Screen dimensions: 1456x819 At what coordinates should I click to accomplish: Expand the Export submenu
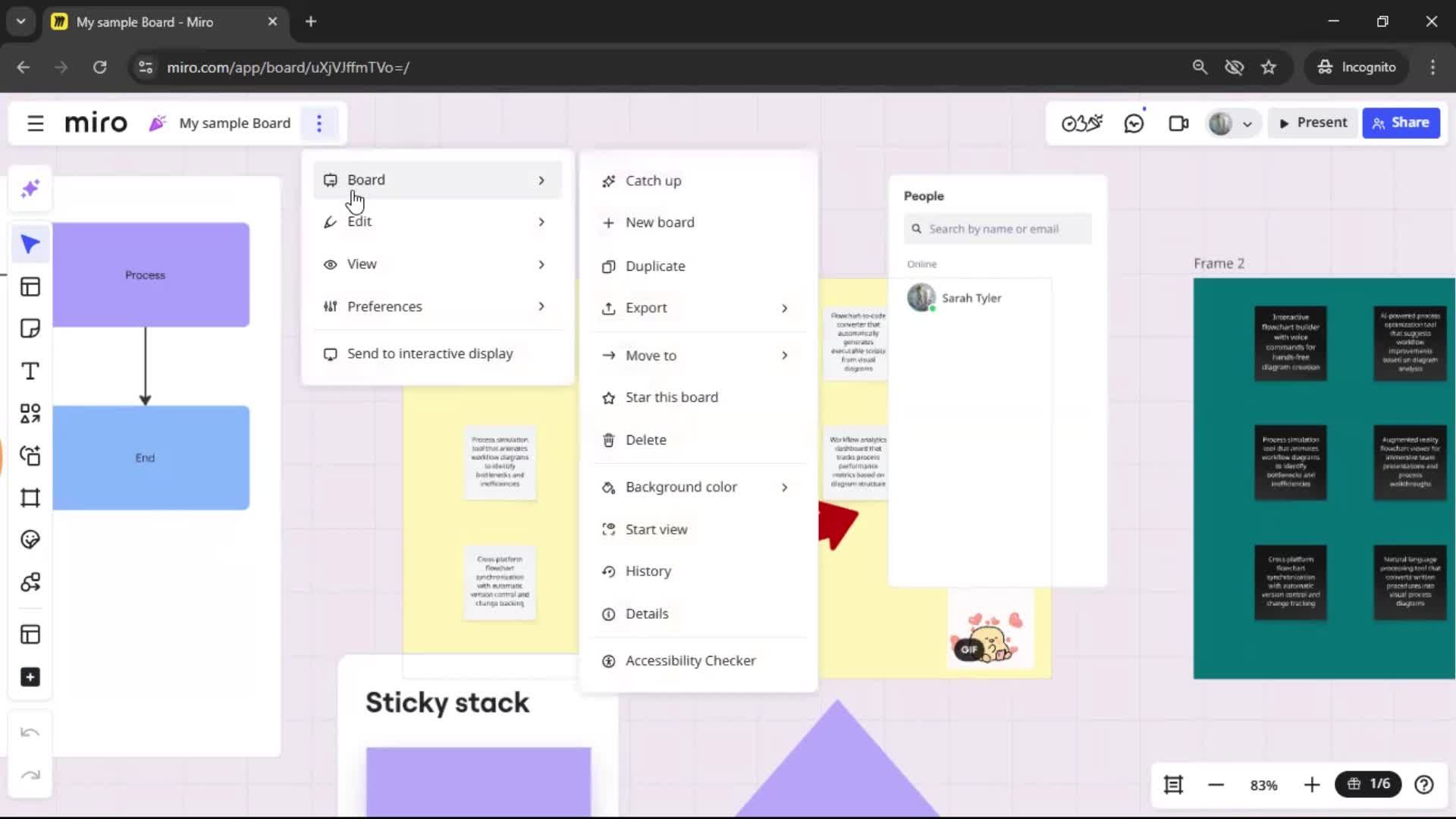click(x=698, y=308)
